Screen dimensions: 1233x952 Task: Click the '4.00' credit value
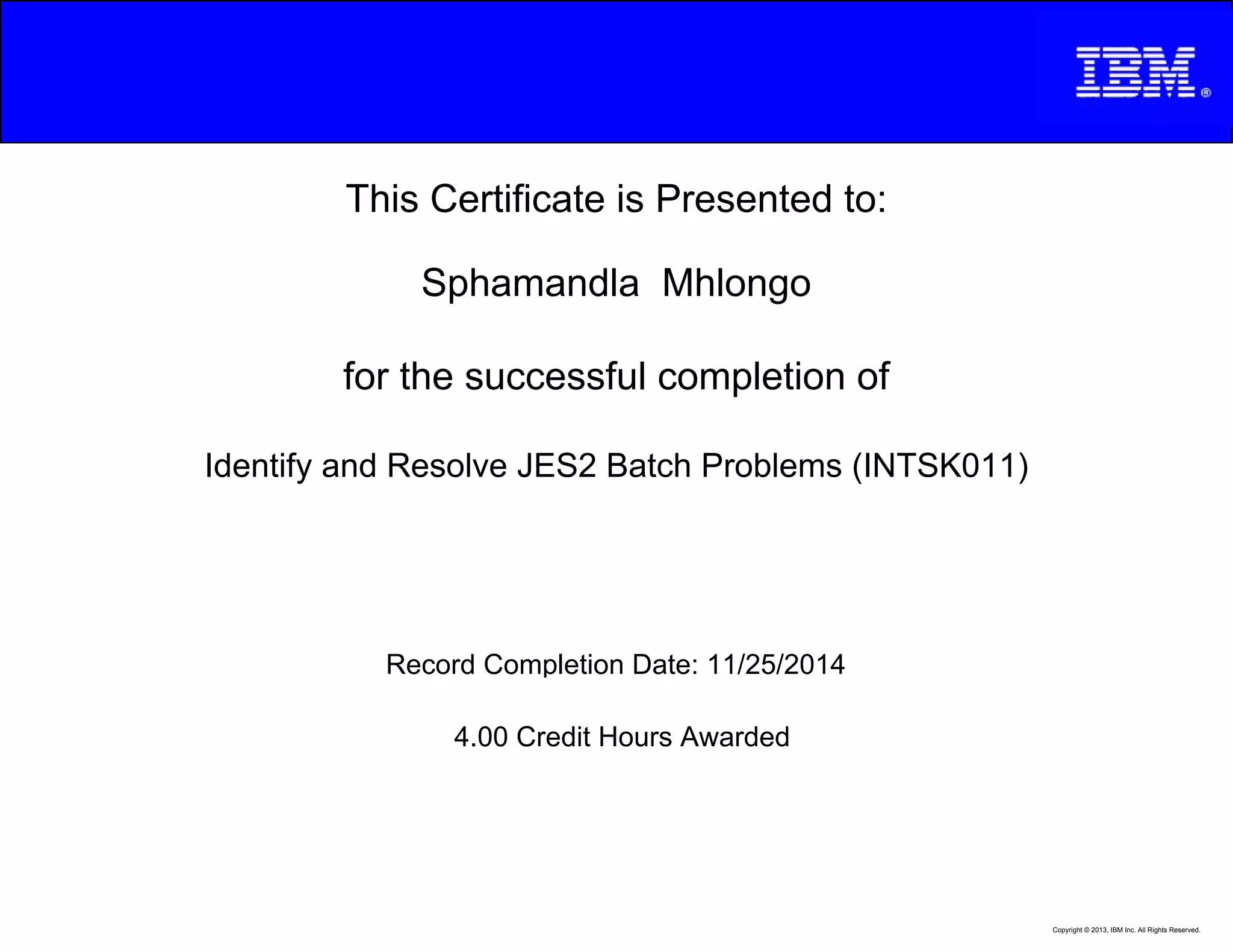[x=480, y=737]
